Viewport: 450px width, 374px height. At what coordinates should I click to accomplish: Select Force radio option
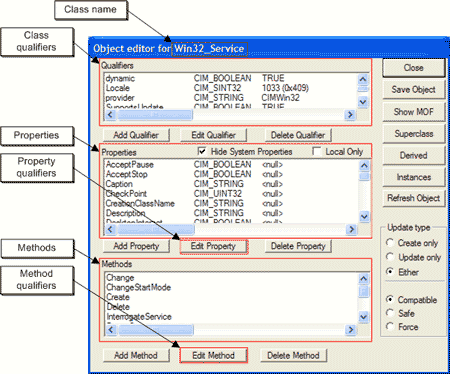tap(390, 326)
